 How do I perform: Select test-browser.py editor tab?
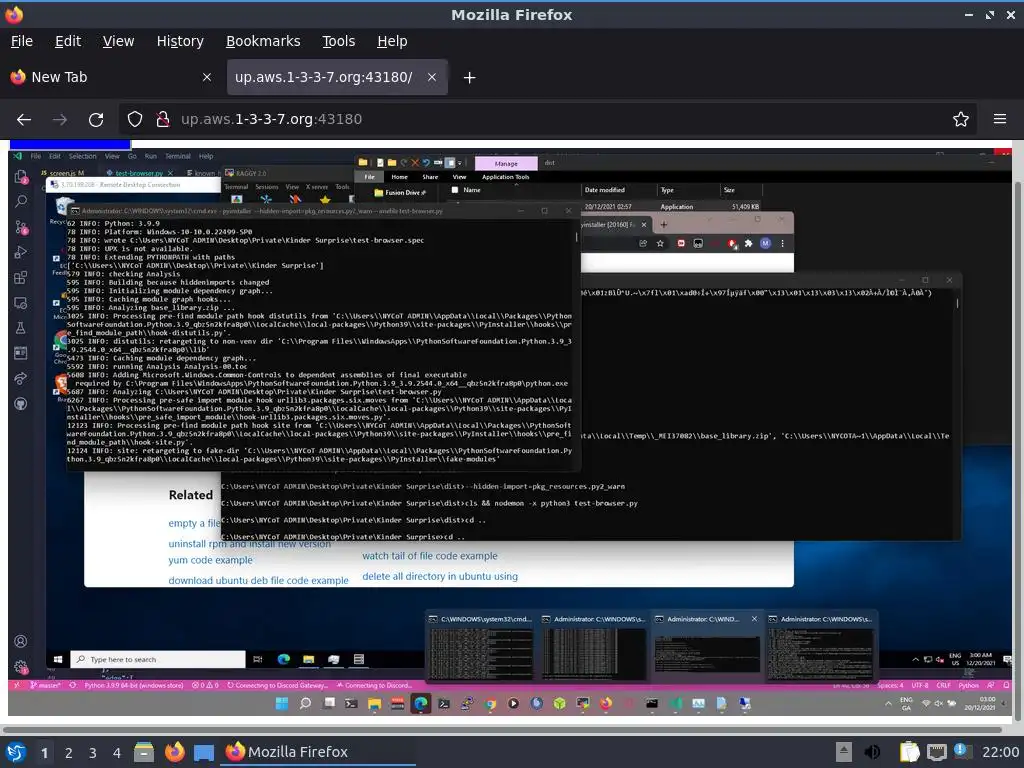[139, 173]
